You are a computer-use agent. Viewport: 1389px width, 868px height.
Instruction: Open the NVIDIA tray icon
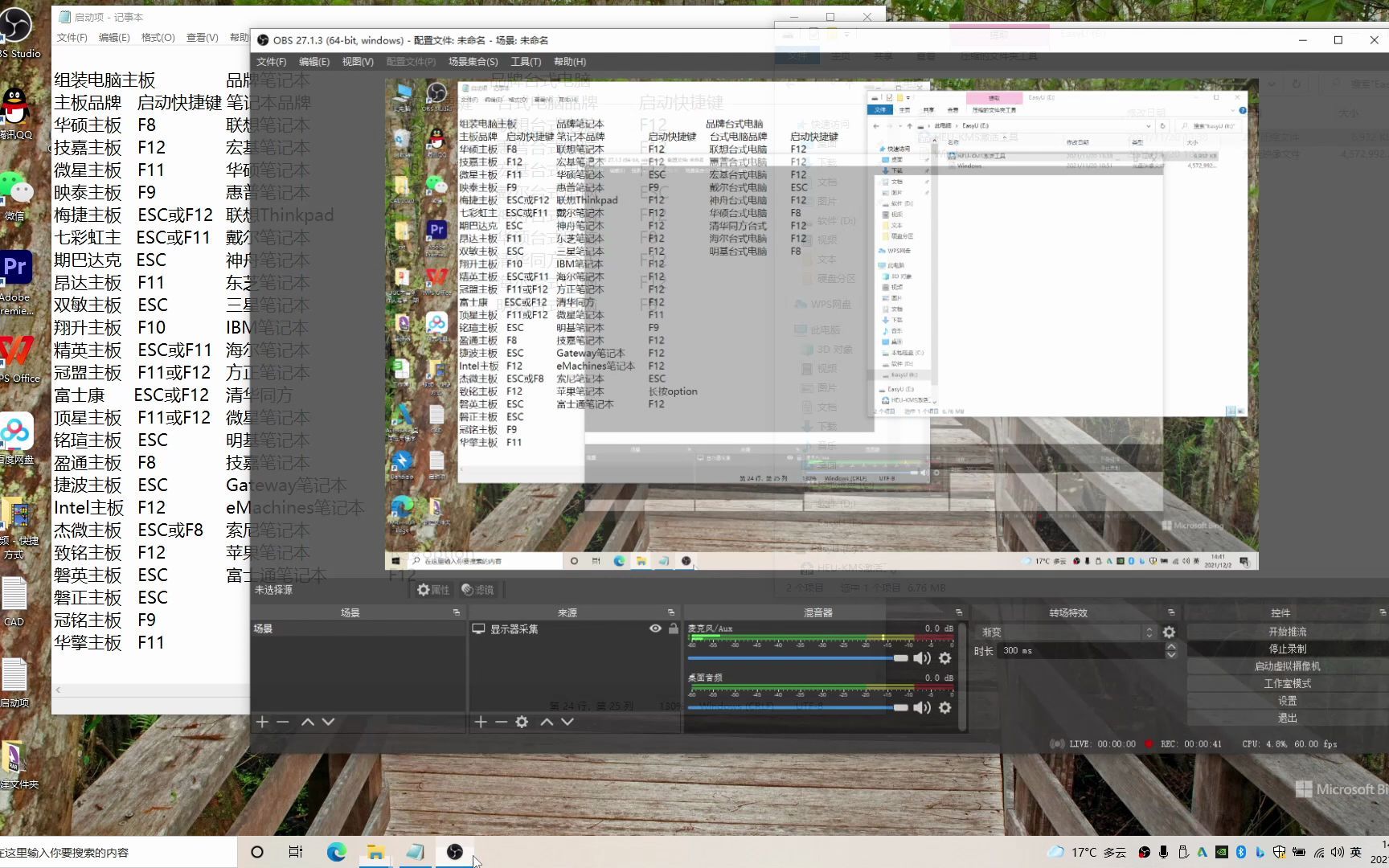[x=1222, y=852]
